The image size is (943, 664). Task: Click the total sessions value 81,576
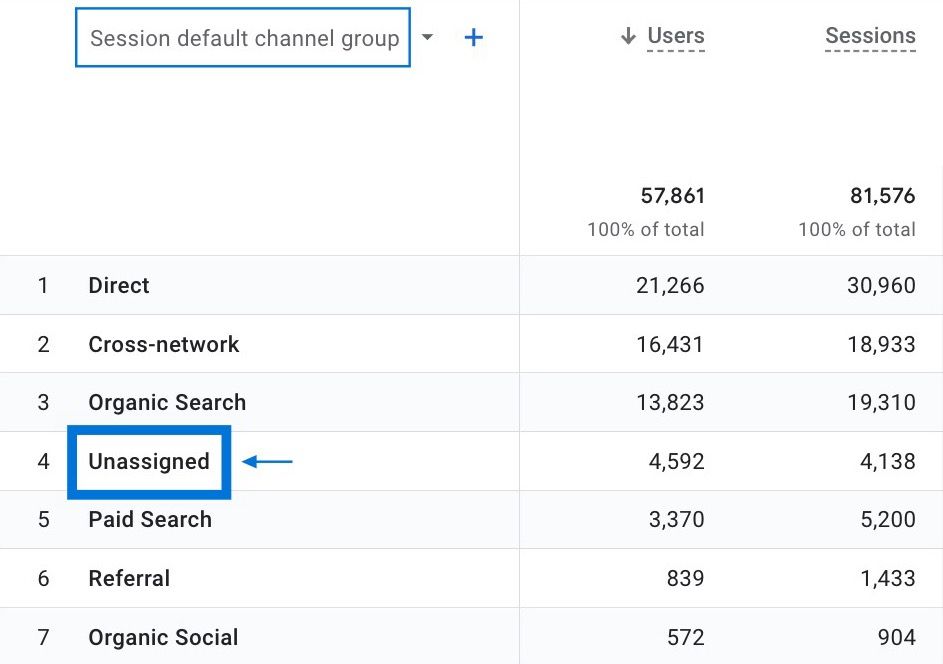coord(883,196)
